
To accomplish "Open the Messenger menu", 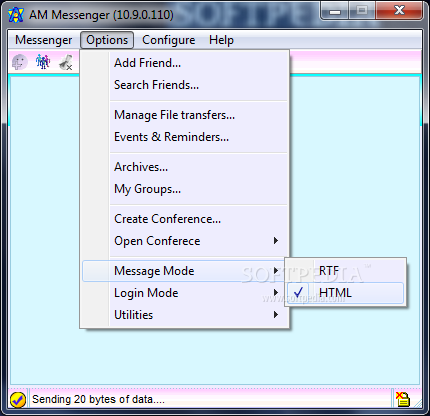I will pos(44,40).
